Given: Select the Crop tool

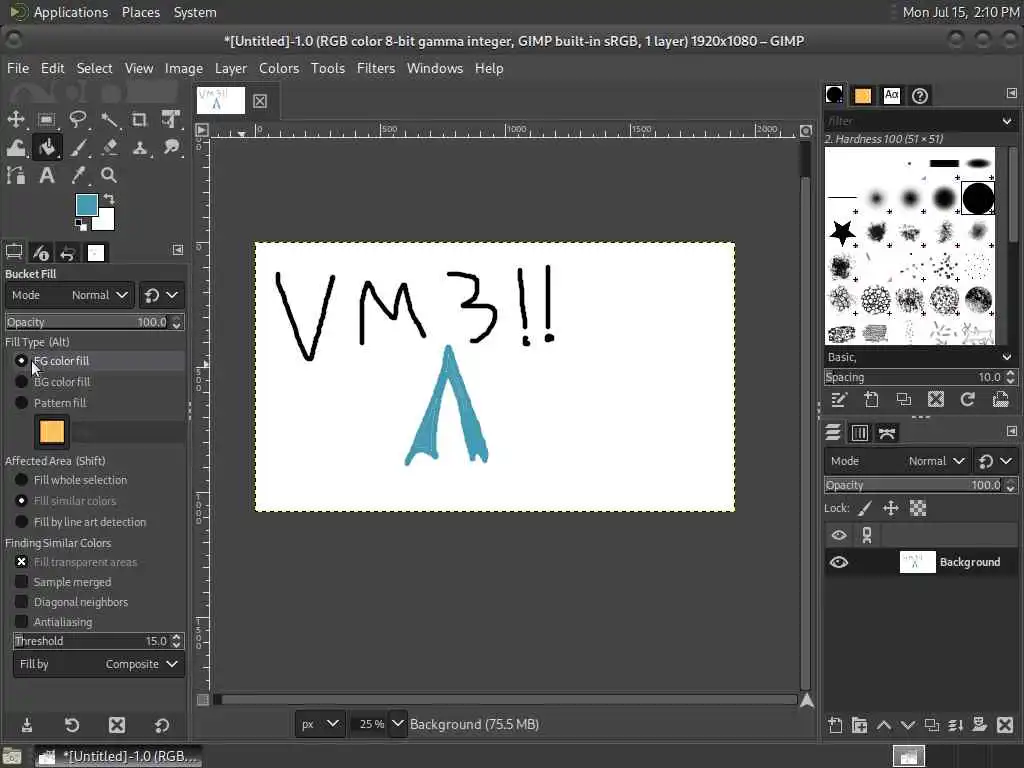Looking at the screenshot, I should 140,120.
